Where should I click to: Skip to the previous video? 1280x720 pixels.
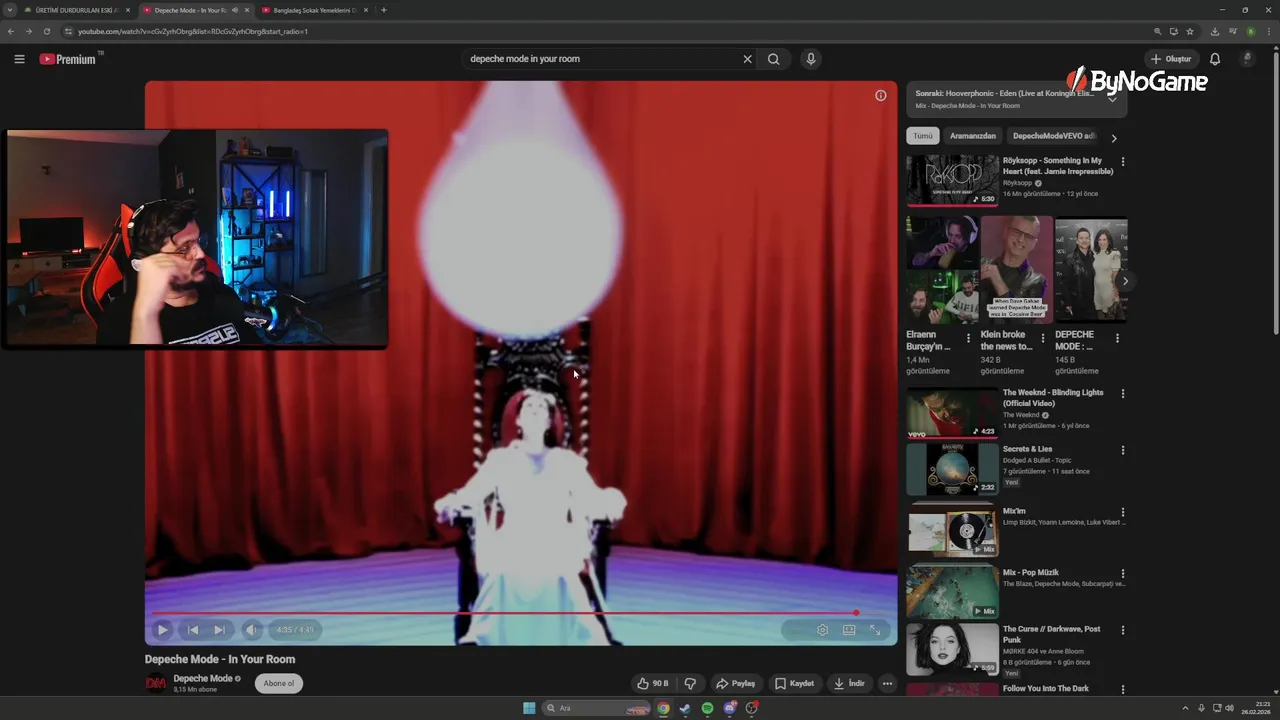coord(193,630)
